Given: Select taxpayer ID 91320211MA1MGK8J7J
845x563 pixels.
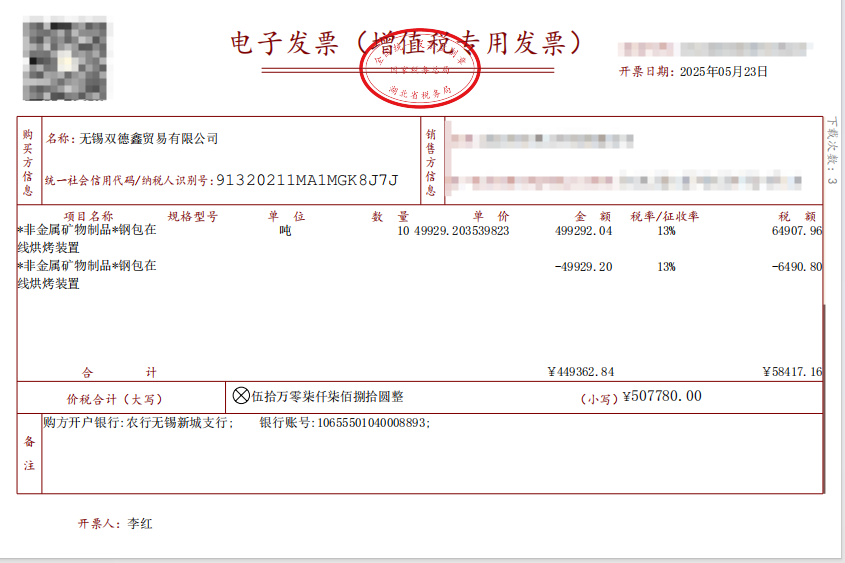Looking at the screenshot, I should click(307, 180).
